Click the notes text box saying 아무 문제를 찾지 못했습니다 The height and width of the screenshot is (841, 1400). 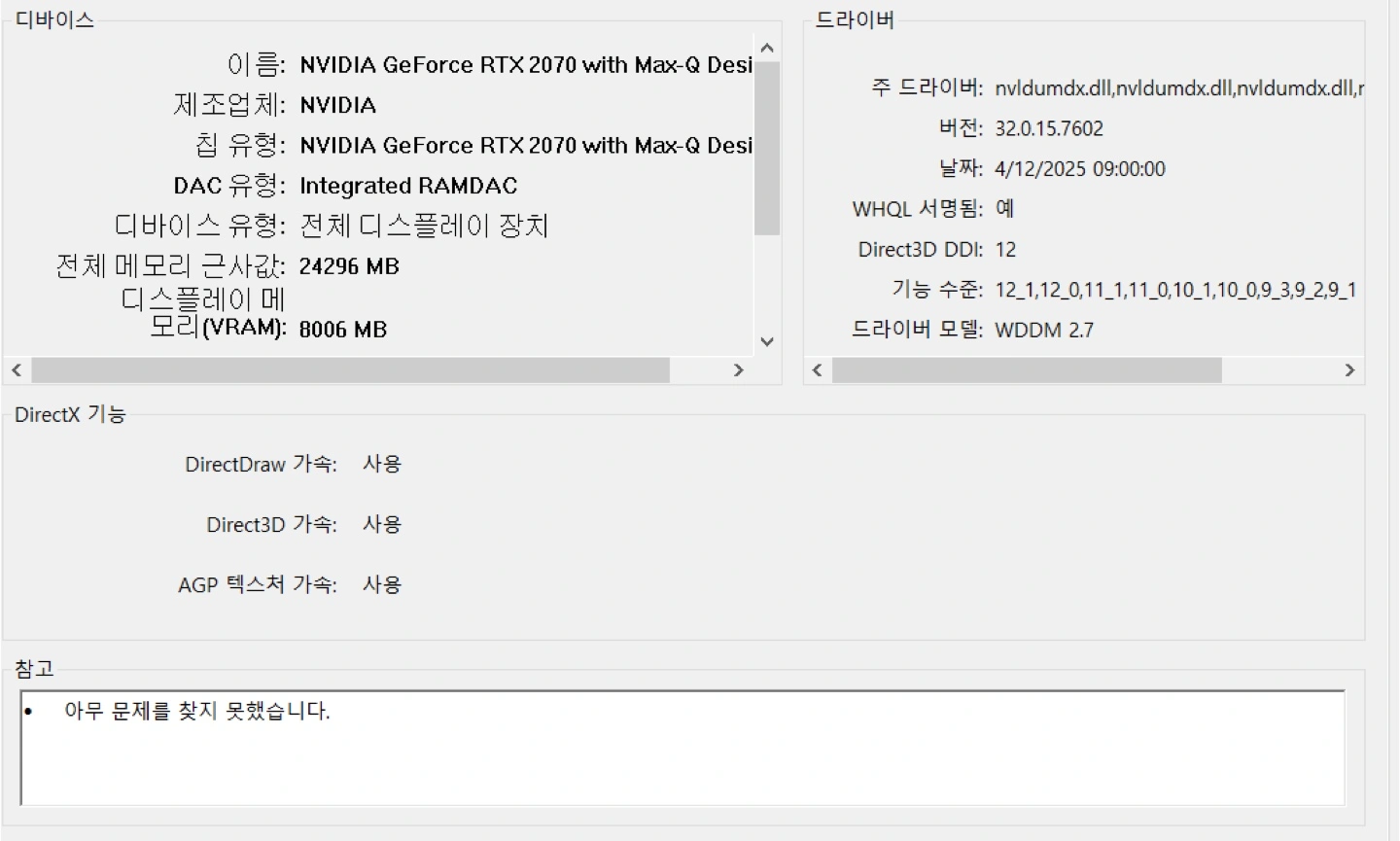(682, 748)
